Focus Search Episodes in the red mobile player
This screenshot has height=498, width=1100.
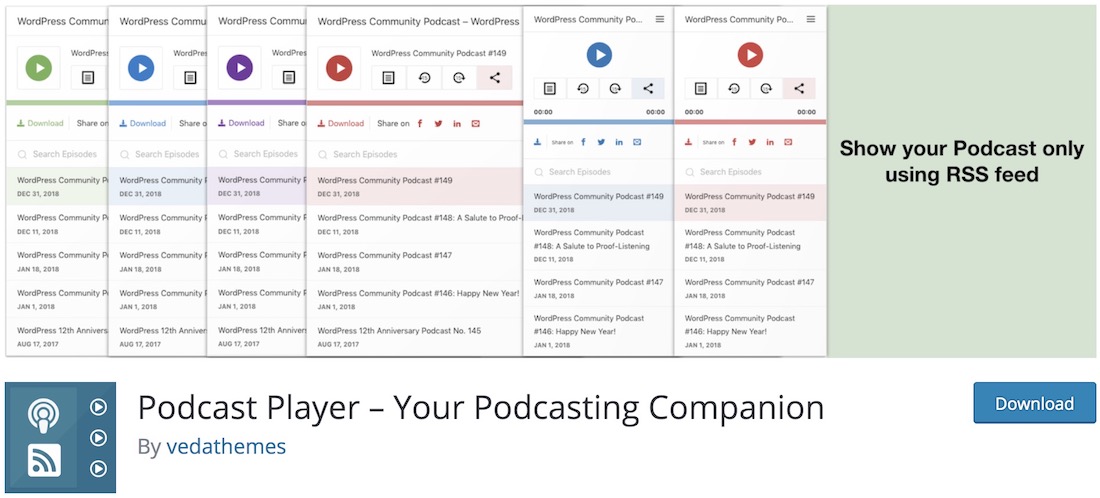750,172
